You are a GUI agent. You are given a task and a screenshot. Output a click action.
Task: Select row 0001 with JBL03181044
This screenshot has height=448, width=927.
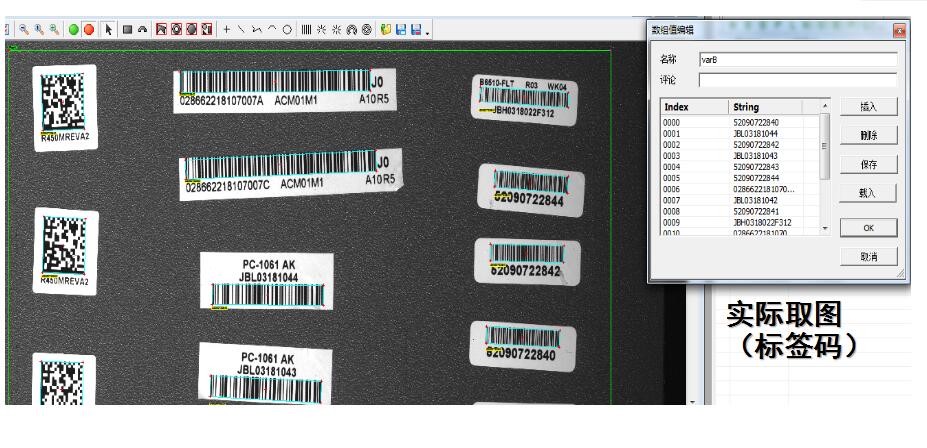(741, 134)
